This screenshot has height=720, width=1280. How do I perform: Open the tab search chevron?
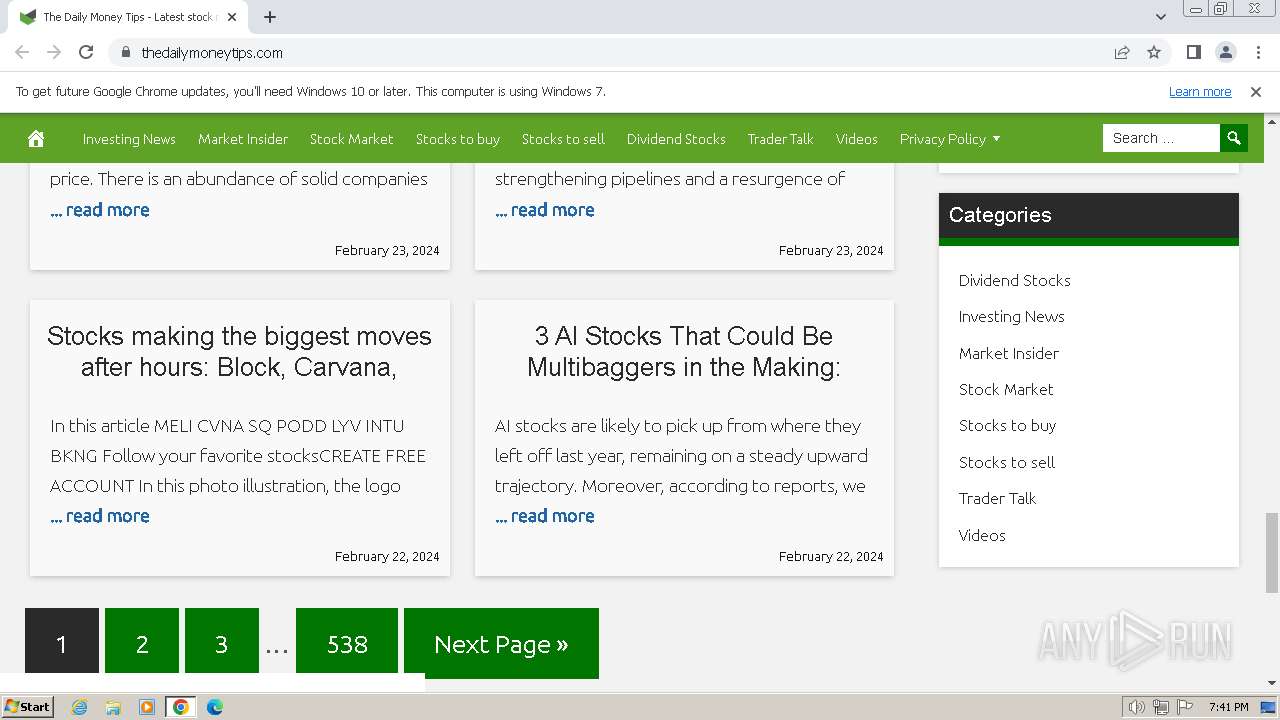coord(1160,17)
